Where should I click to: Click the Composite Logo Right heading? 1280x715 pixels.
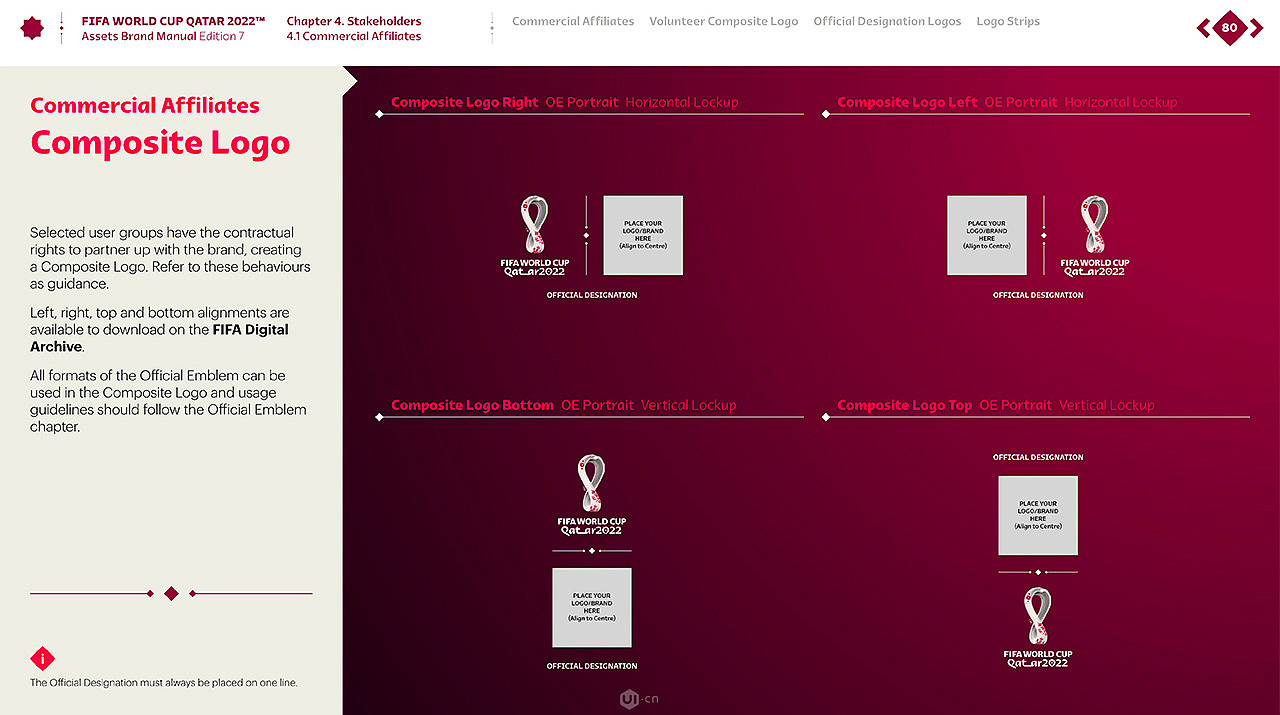tap(464, 102)
